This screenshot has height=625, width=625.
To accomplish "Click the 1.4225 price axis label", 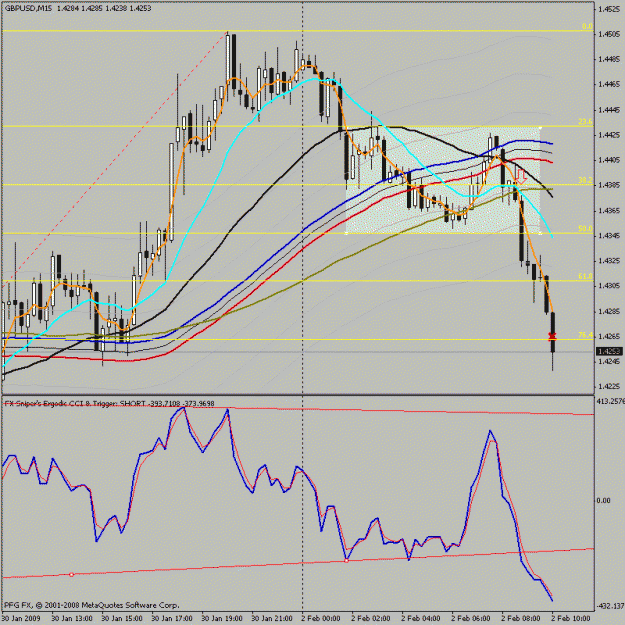I will pyautogui.click(x=609, y=386).
